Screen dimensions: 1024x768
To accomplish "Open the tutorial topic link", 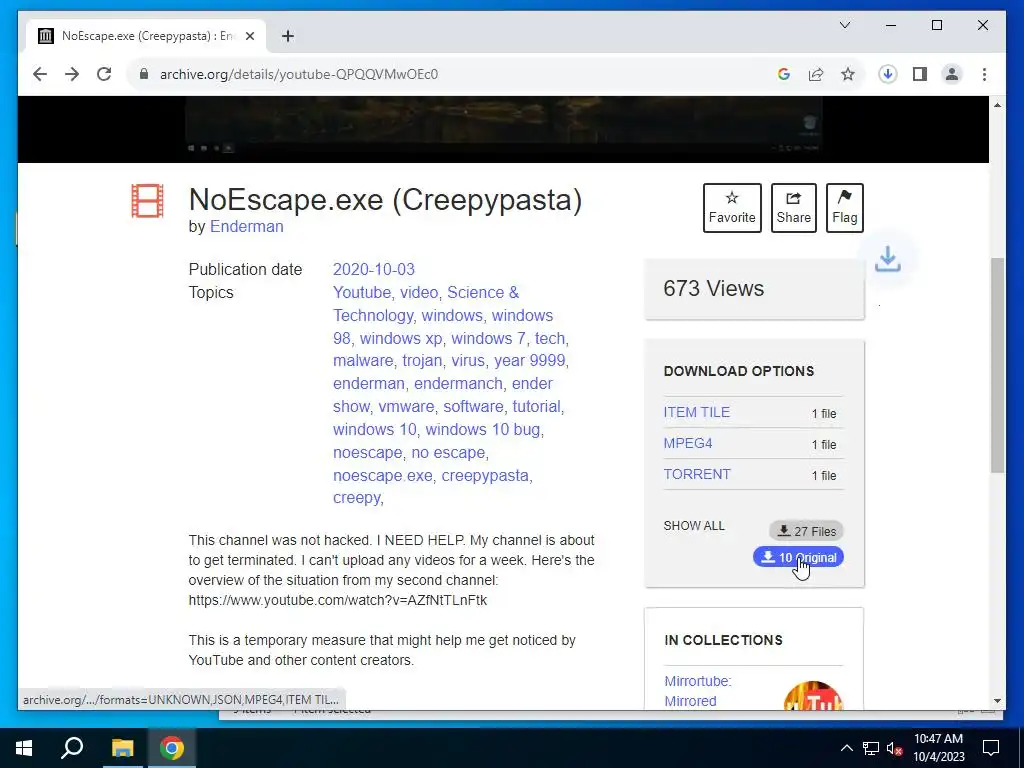I will pos(536,406).
